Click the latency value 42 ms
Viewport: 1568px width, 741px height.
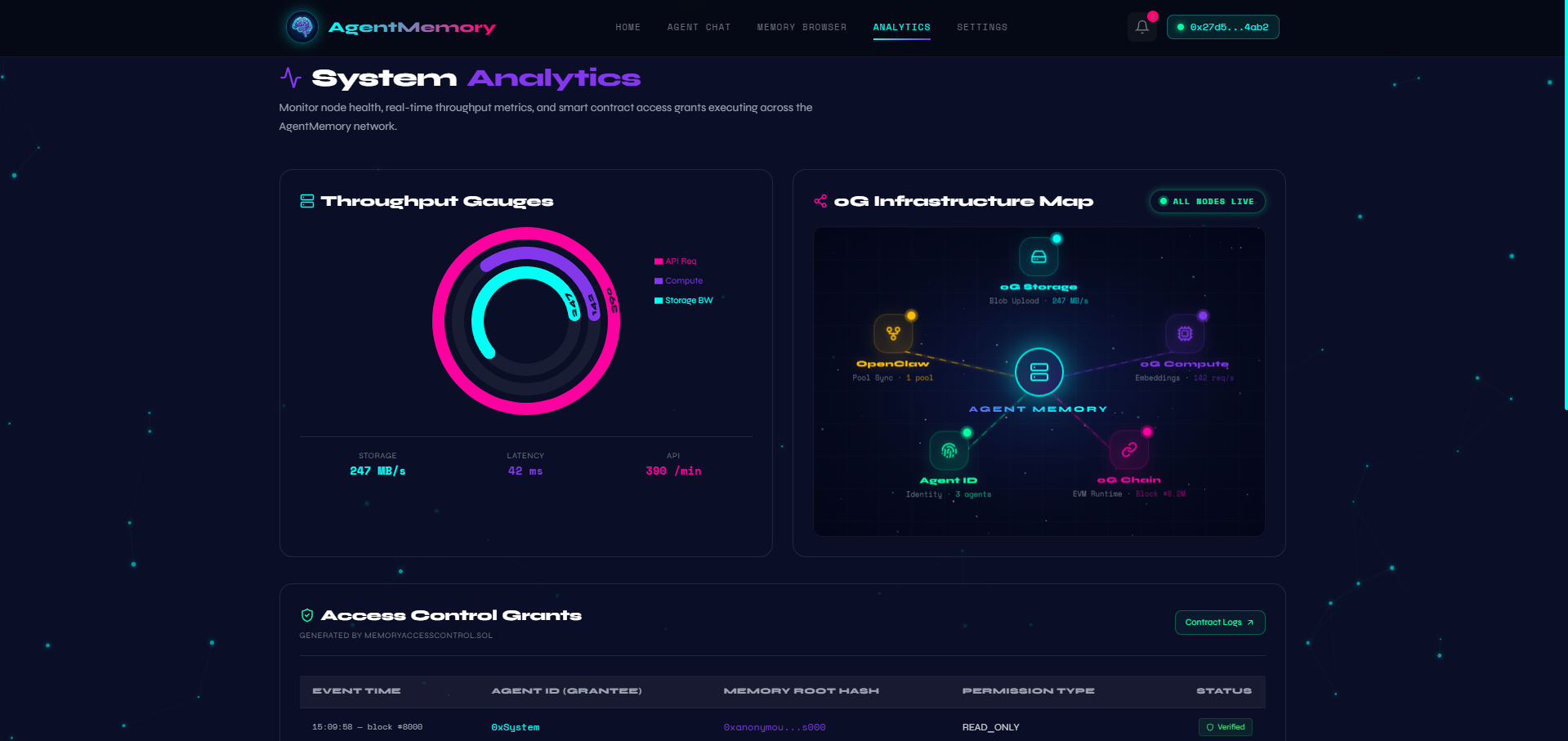tap(525, 471)
